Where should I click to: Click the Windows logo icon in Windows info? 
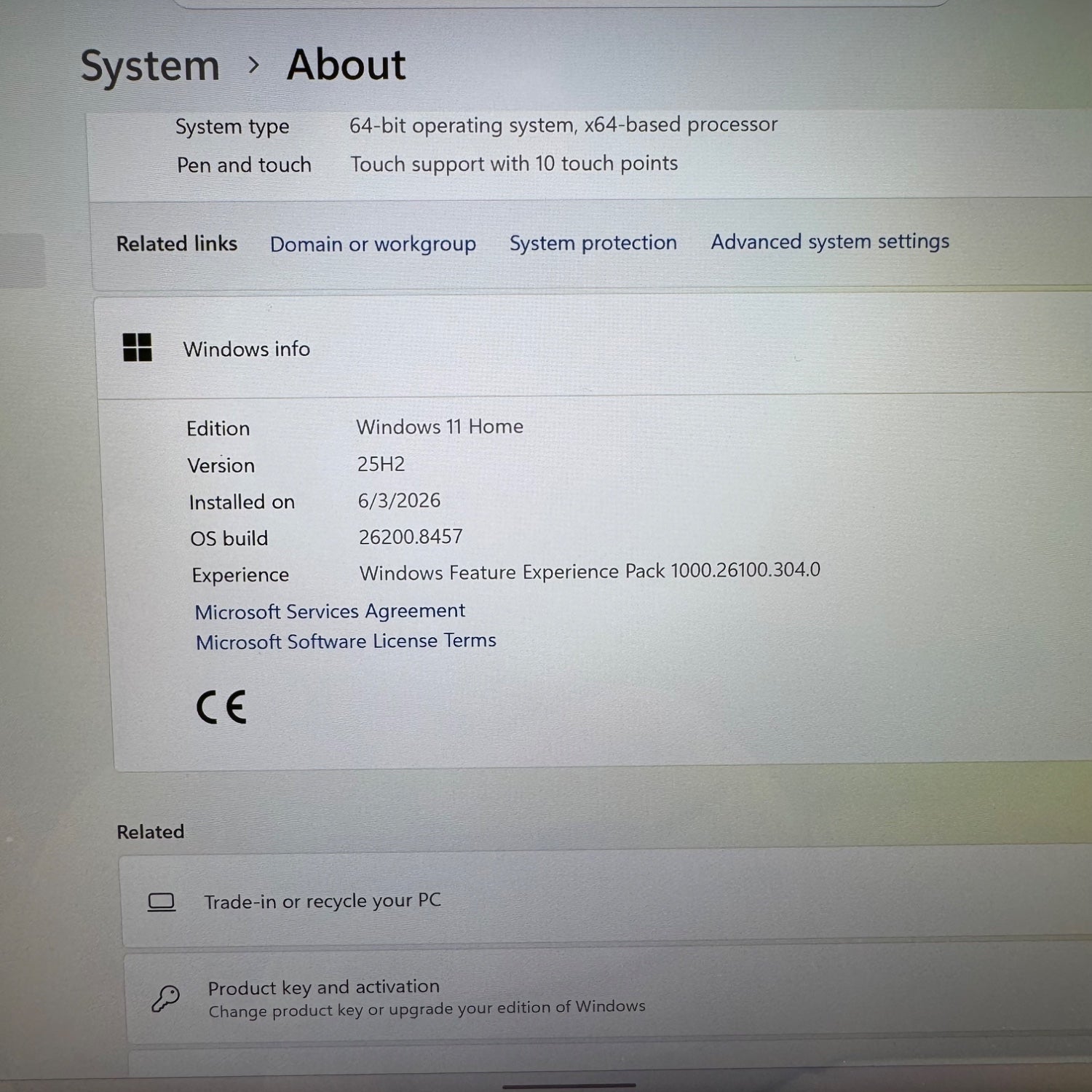click(x=138, y=347)
